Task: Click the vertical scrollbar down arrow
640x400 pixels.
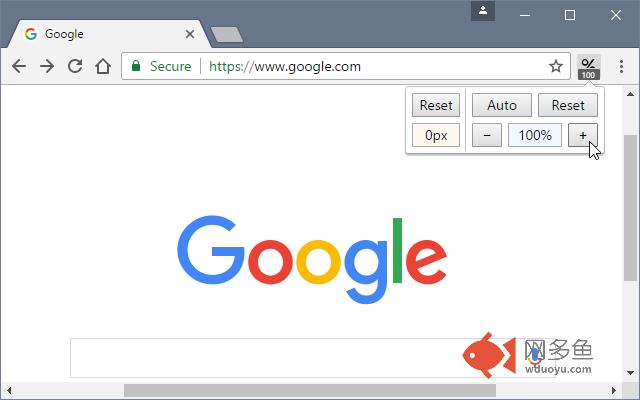Action: point(631,372)
